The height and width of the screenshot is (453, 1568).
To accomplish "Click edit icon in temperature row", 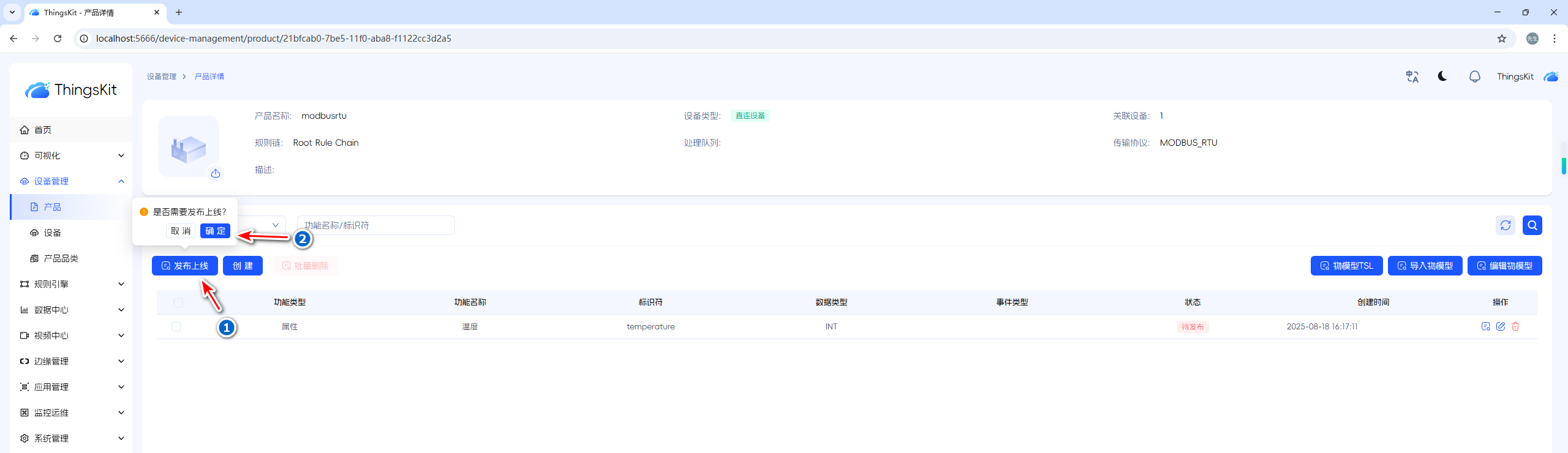I will click(1500, 327).
